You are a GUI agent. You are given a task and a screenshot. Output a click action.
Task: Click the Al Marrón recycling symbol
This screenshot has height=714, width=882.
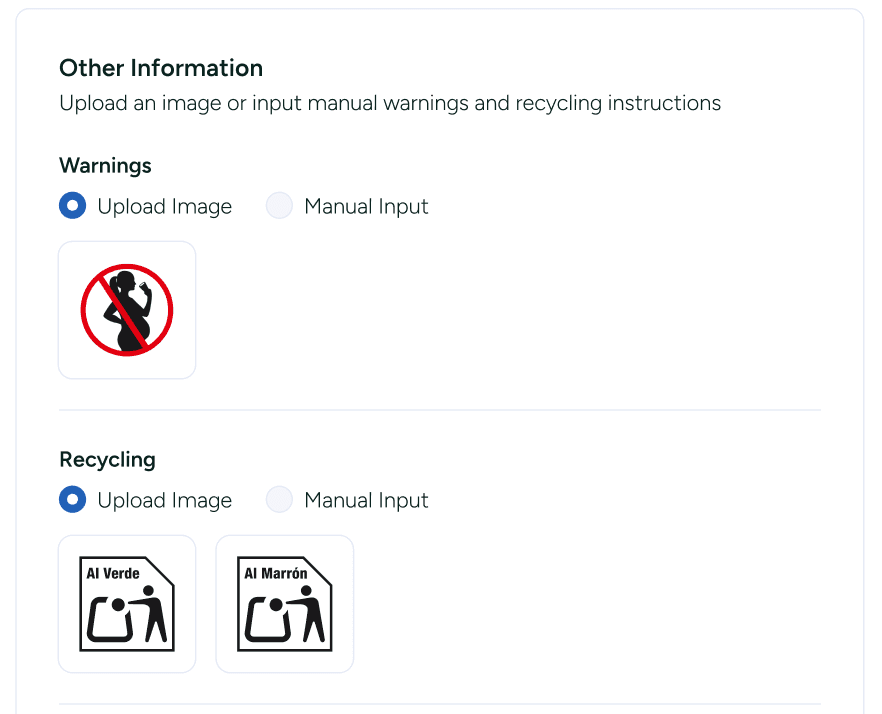tap(284, 603)
